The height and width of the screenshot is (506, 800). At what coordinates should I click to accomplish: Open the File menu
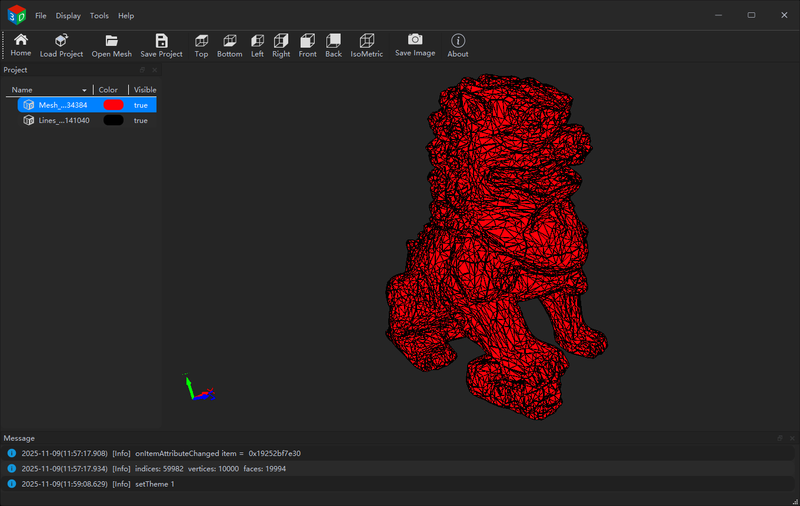pyautogui.click(x=40, y=16)
